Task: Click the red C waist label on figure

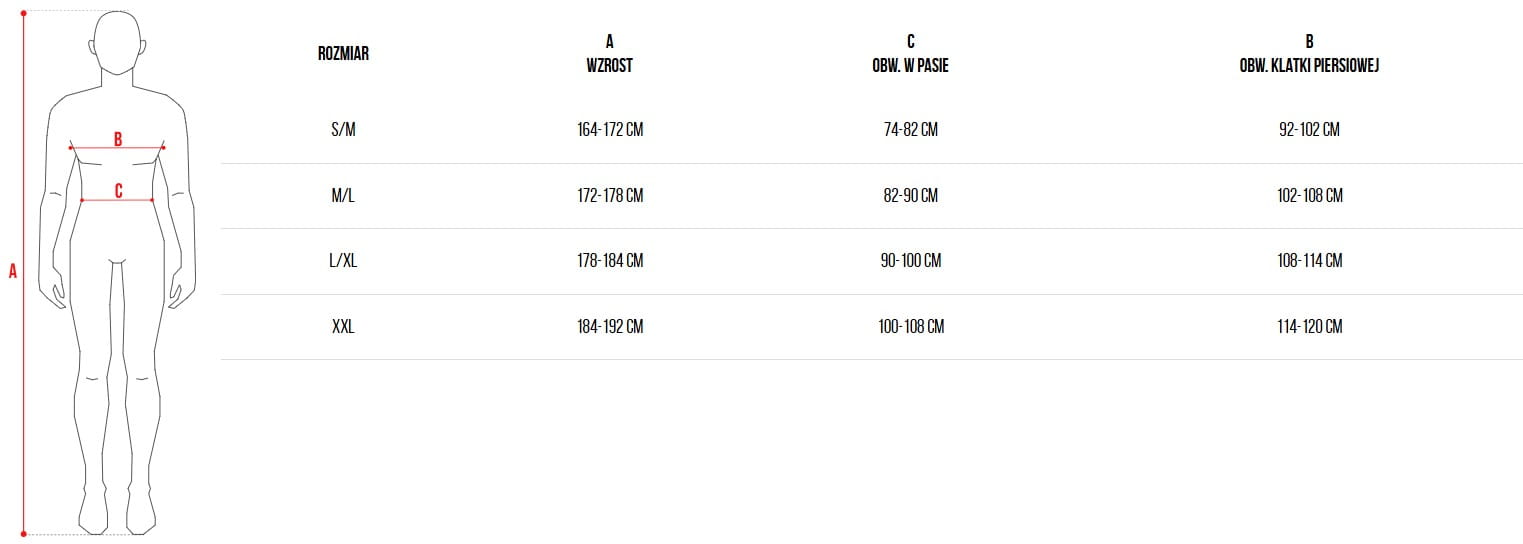Action: (x=118, y=190)
